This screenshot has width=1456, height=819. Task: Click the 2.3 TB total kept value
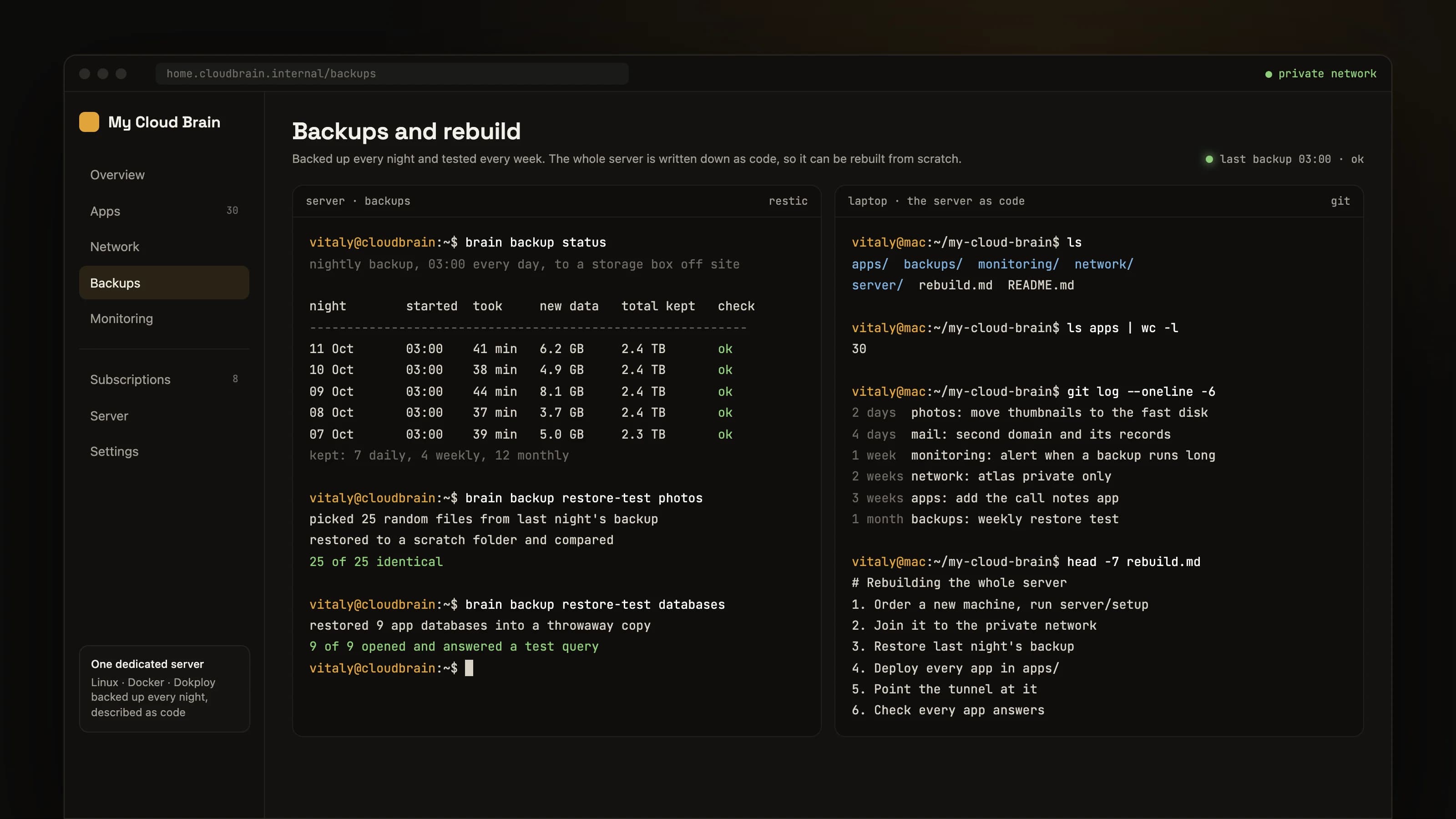pos(643,434)
